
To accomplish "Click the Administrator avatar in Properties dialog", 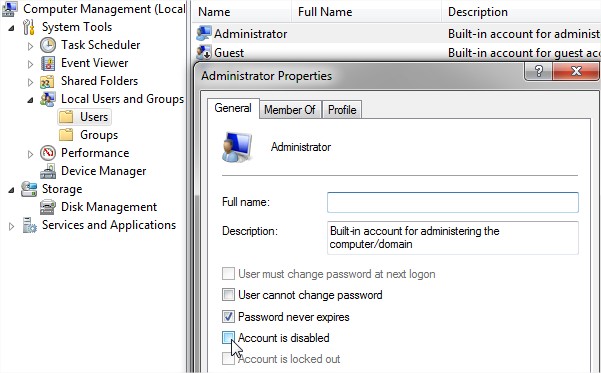I will pos(236,147).
